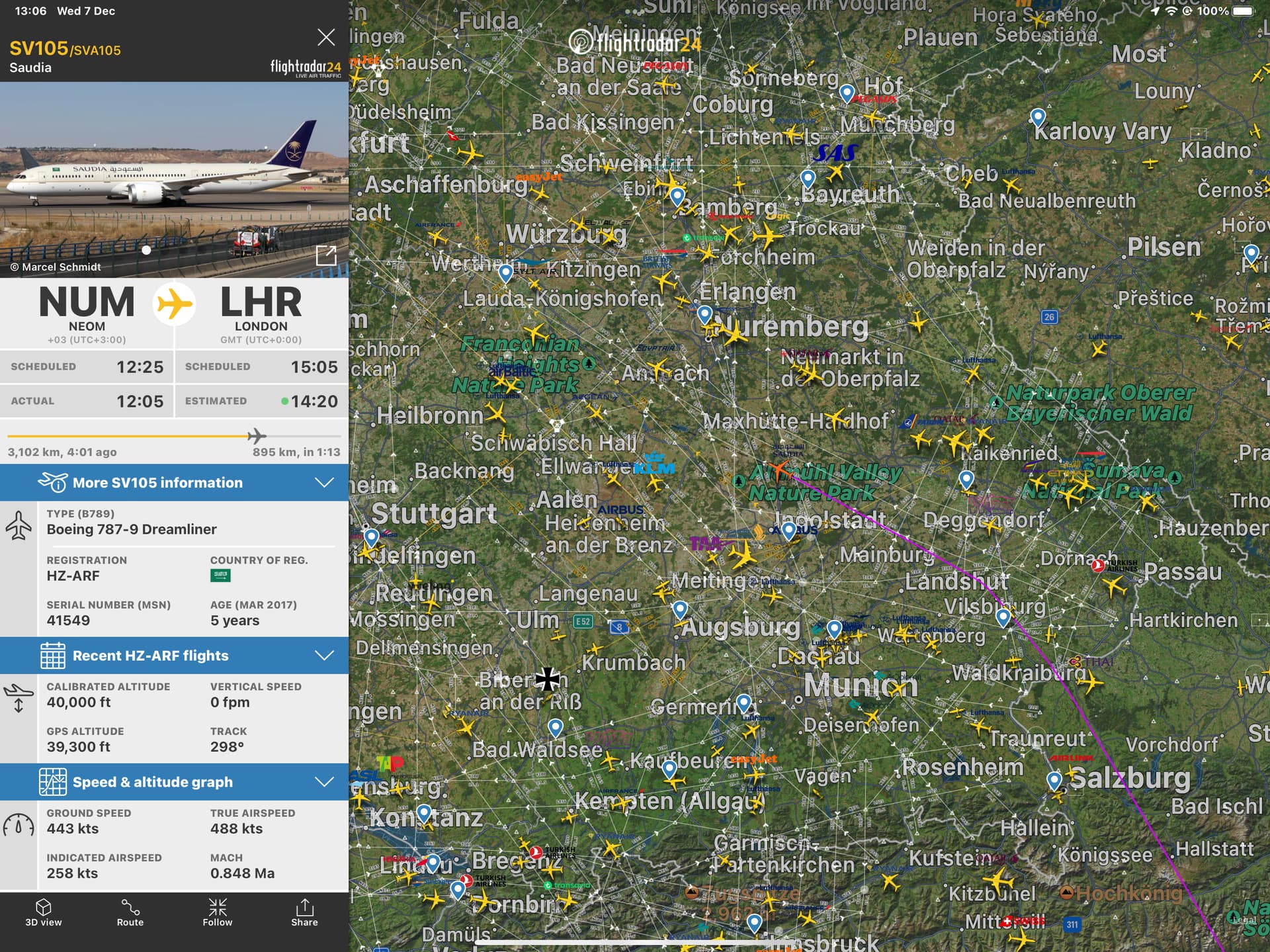Tap the Route icon
The height and width of the screenshot is (952, 1270).
tap(130, 912)
